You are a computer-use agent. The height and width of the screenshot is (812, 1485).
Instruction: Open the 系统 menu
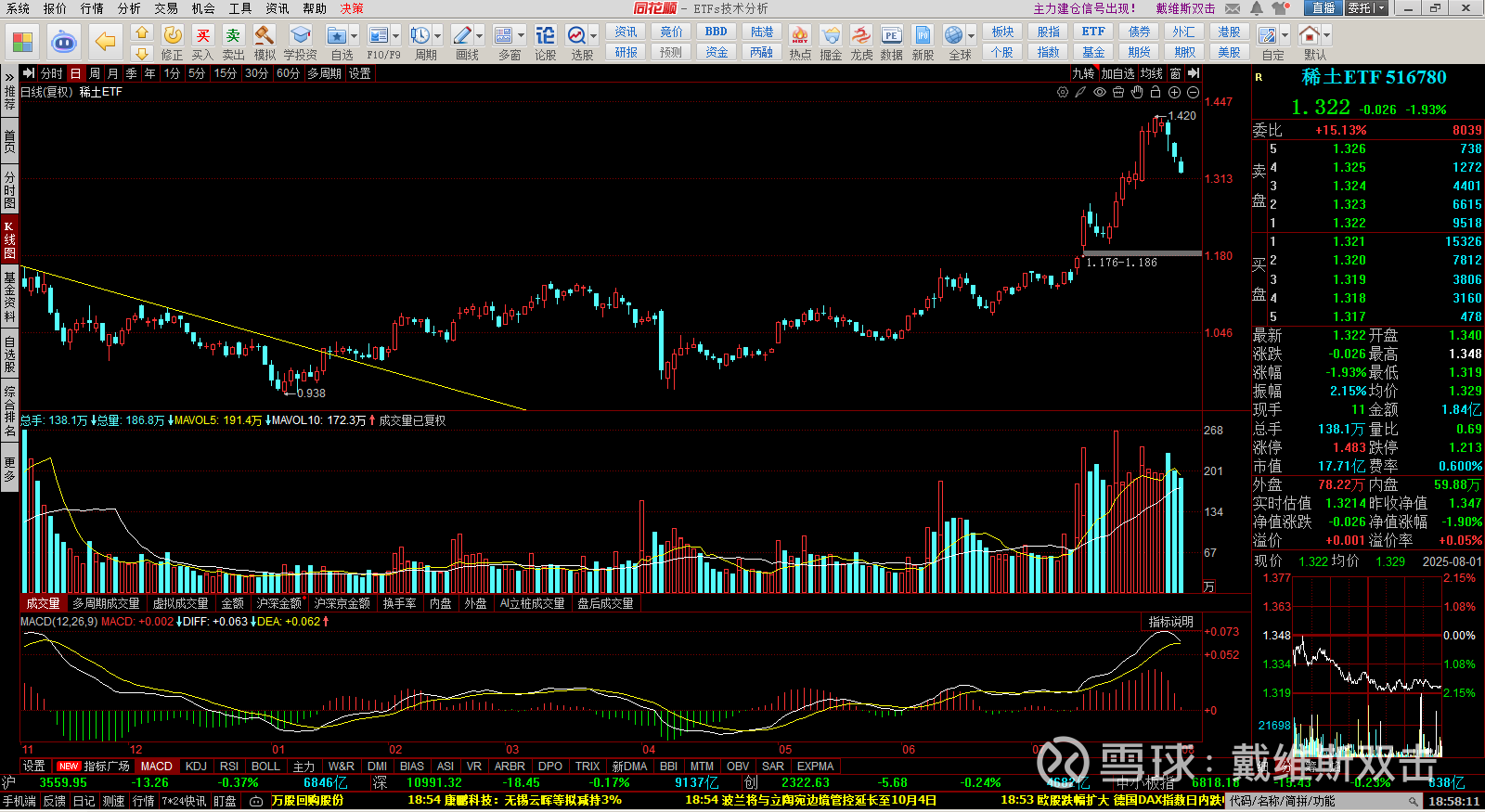pos(18,8)
